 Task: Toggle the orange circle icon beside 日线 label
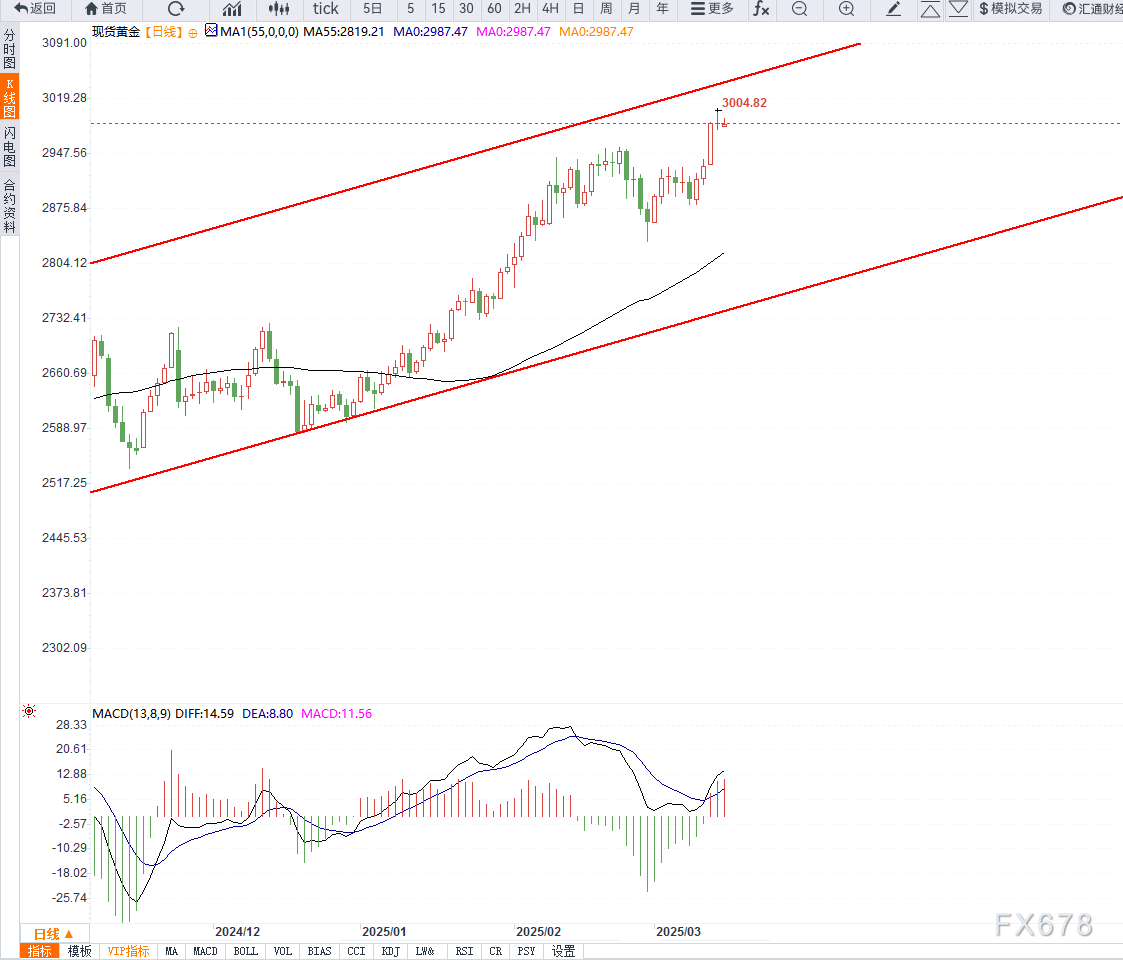(x=192, y=32)
